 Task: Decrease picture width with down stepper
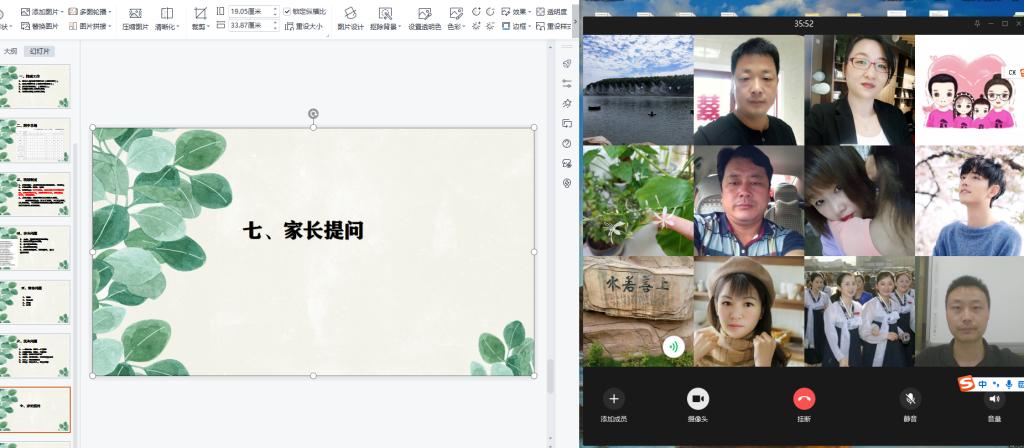tap(275, 29)
